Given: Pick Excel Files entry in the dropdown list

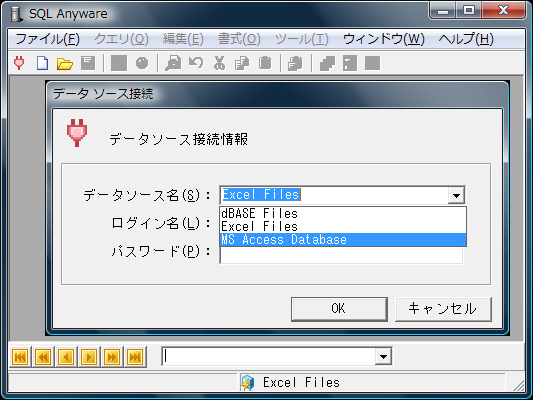Looking at the screenshot, I should (343, 226).
